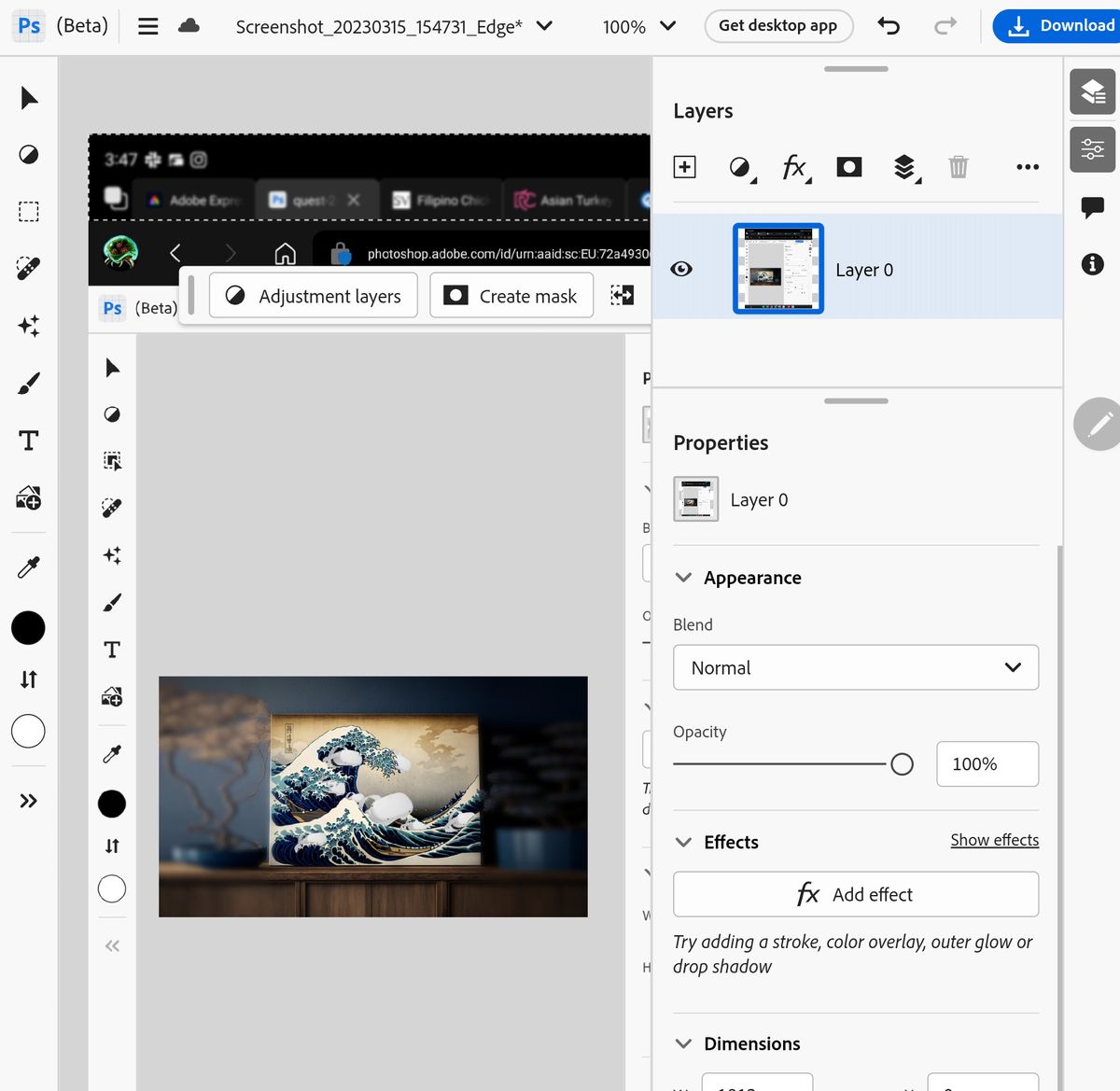Select the Layer 0 thumbnail in Layers
The image size is (1120, 1091).
tap(778, 269)
